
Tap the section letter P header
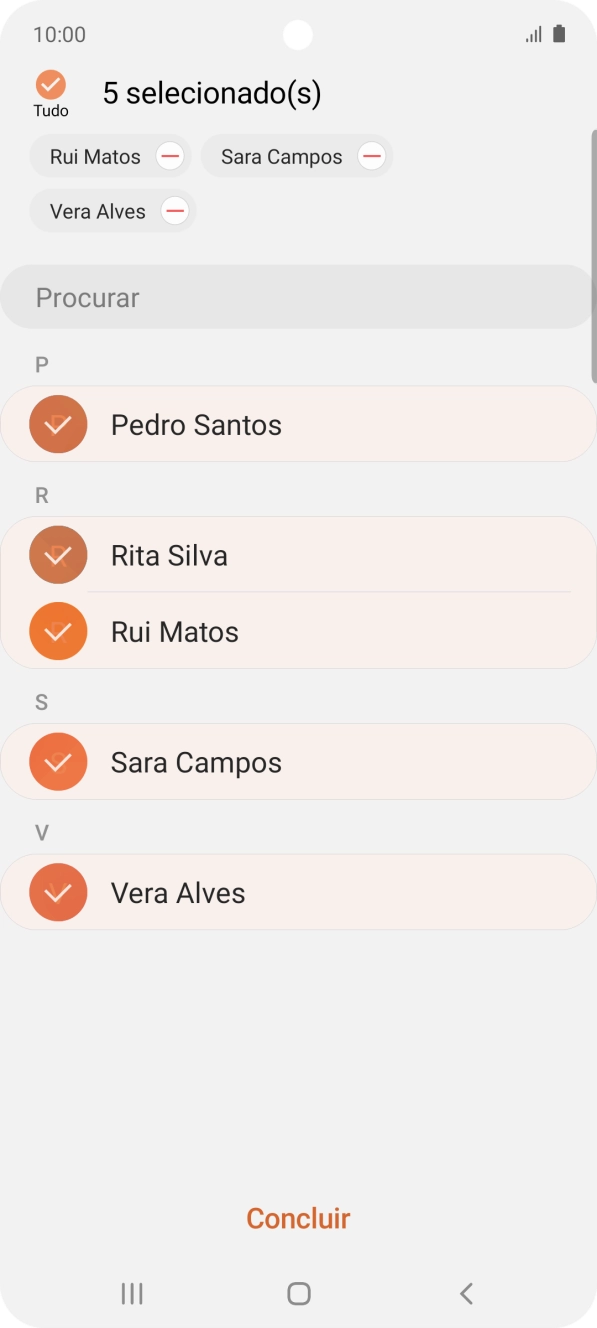(x=41, y=364)
